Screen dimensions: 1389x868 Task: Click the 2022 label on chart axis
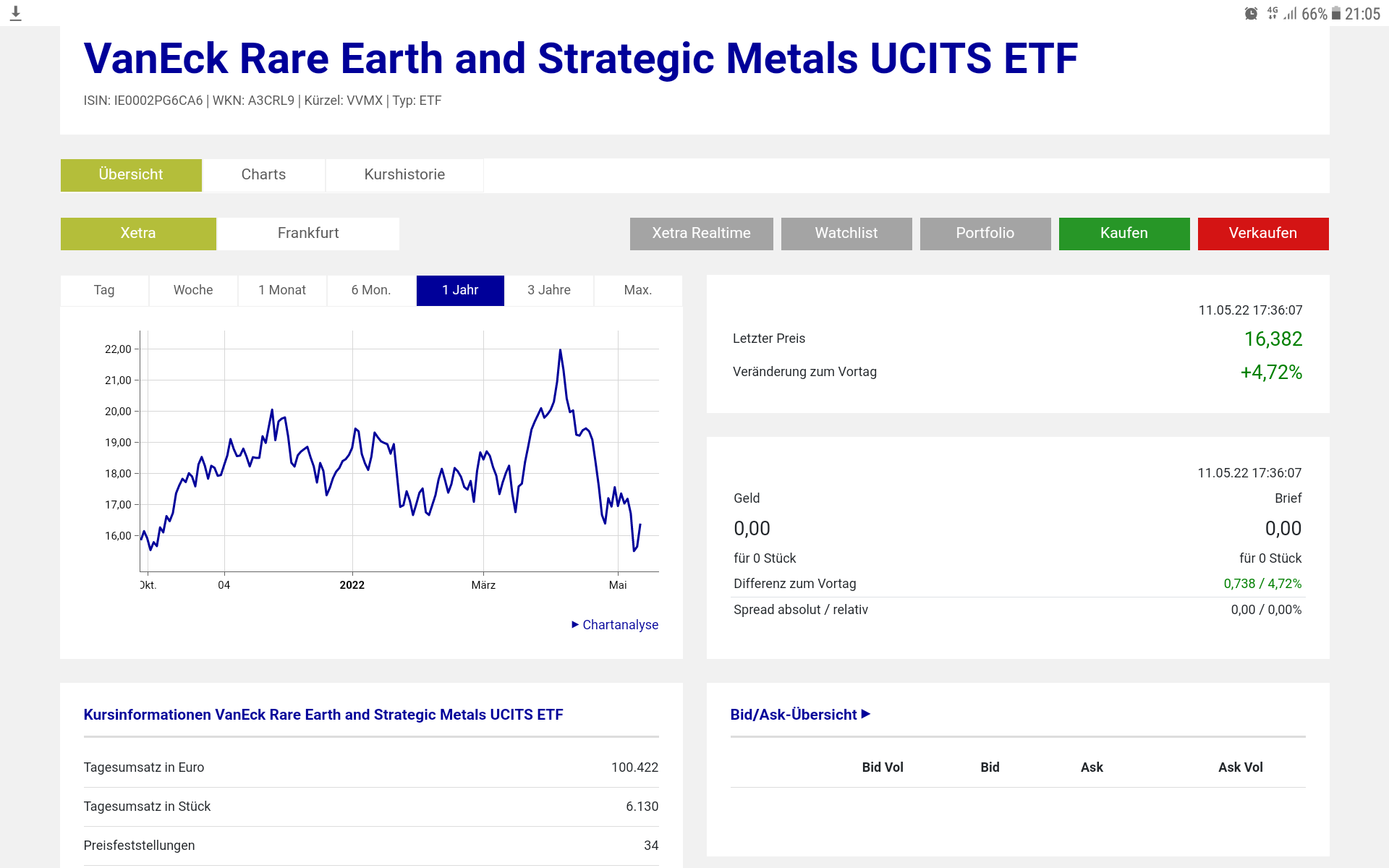pyautogui.click(x=352, y=585)
